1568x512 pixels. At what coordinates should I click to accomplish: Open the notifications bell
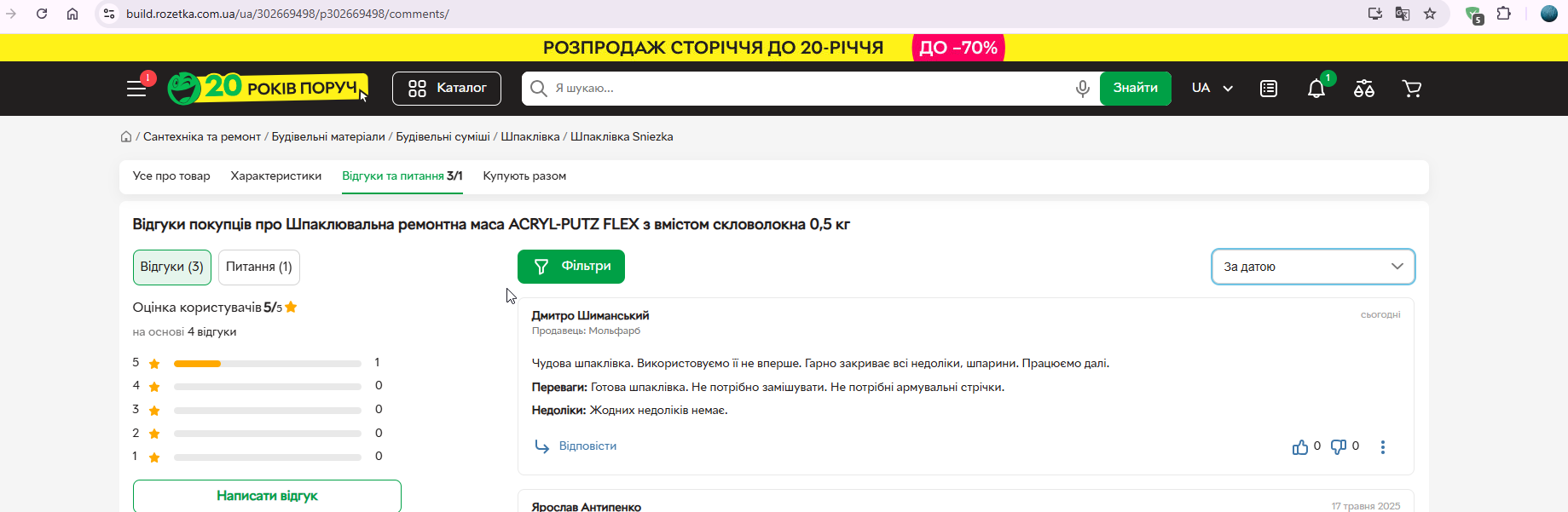tap(1316, 89)
